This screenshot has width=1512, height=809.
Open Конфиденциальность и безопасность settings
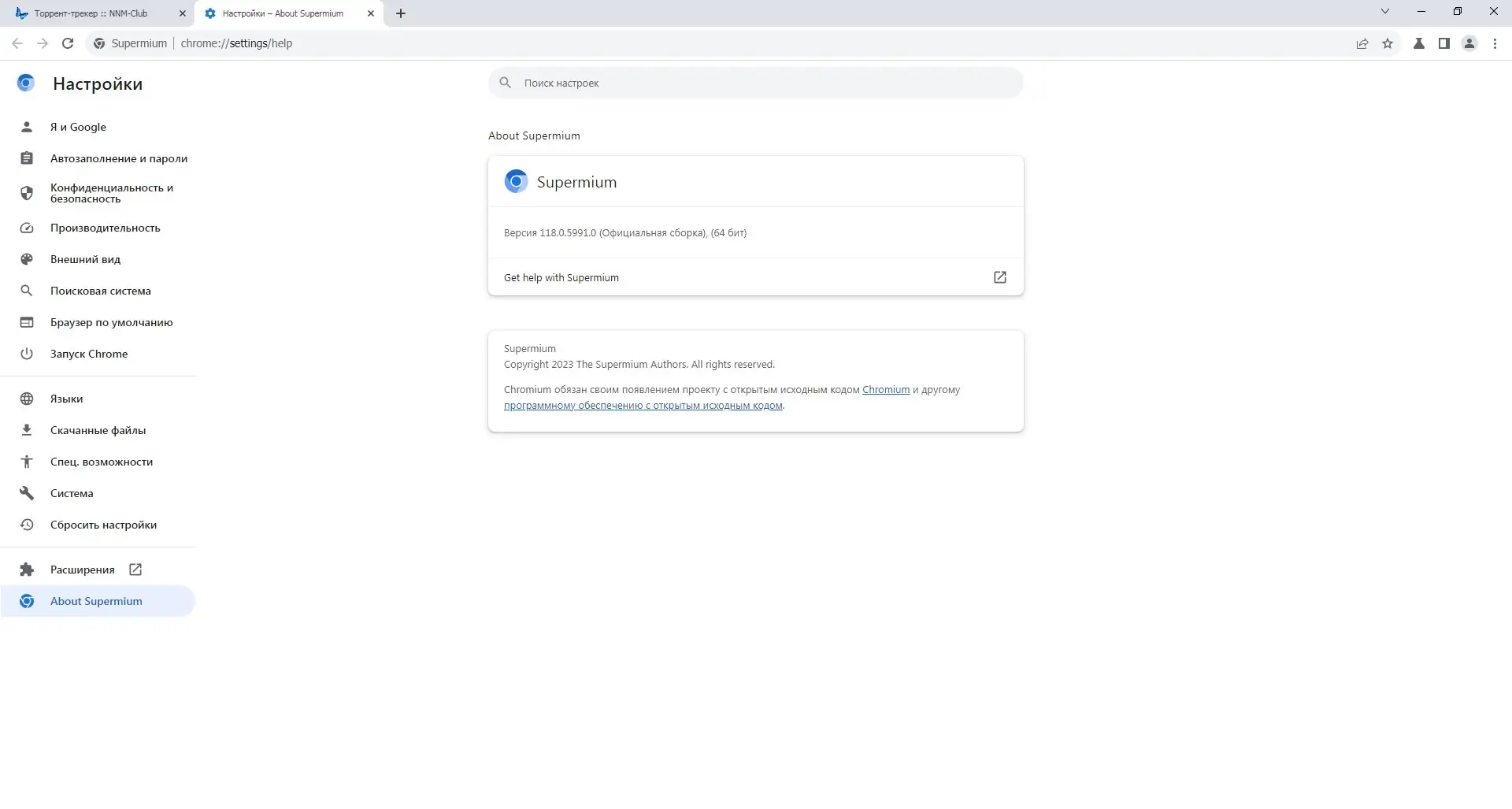tap(98, 193)
